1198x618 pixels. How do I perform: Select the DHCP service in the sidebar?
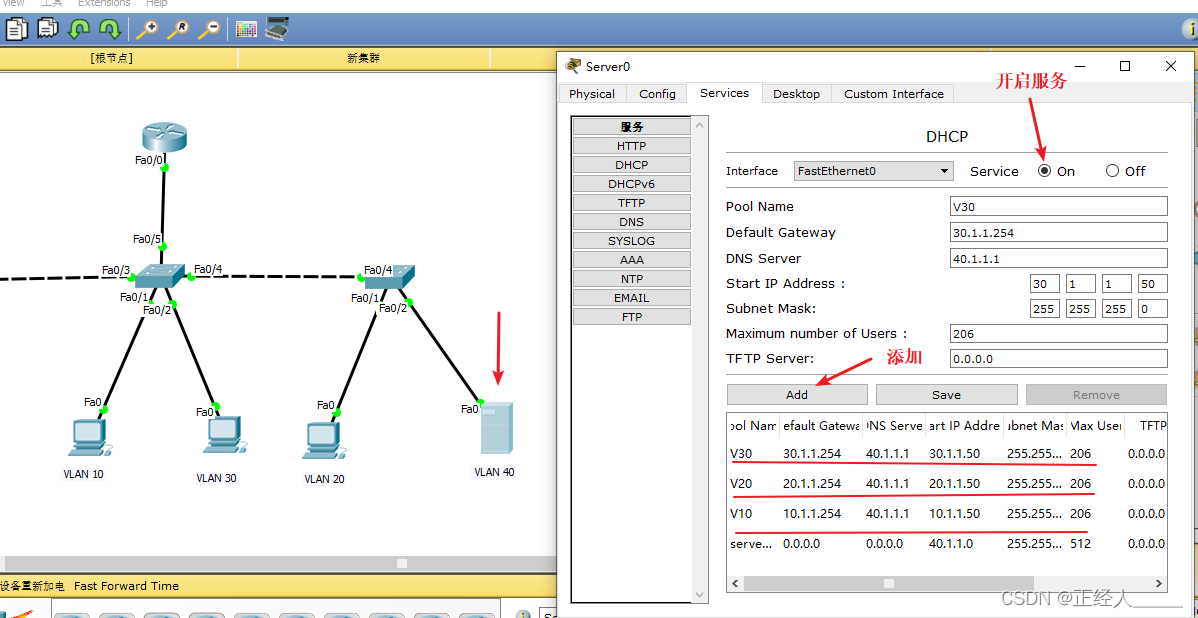(x=631, y=164)
